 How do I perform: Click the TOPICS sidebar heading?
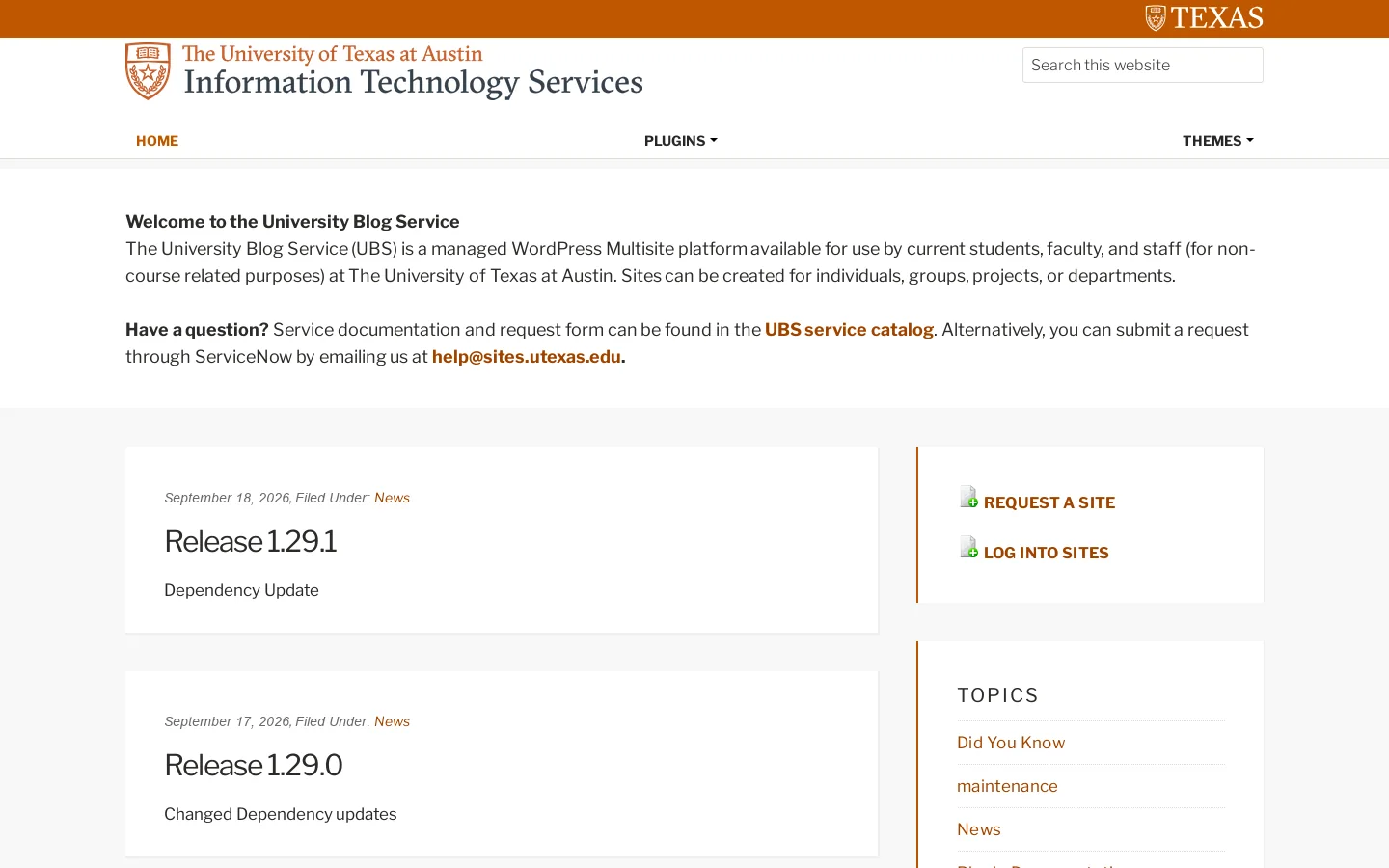(x=998, y=695)
